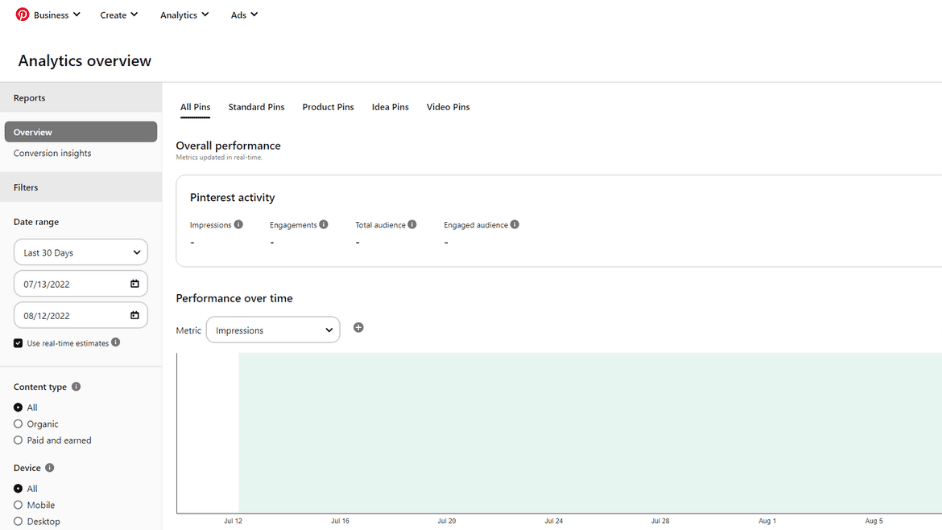Screen dimensions: 942x530
Task: Expand the Last 30 Days date range dropdown
Action: click(x=81, y=252)
